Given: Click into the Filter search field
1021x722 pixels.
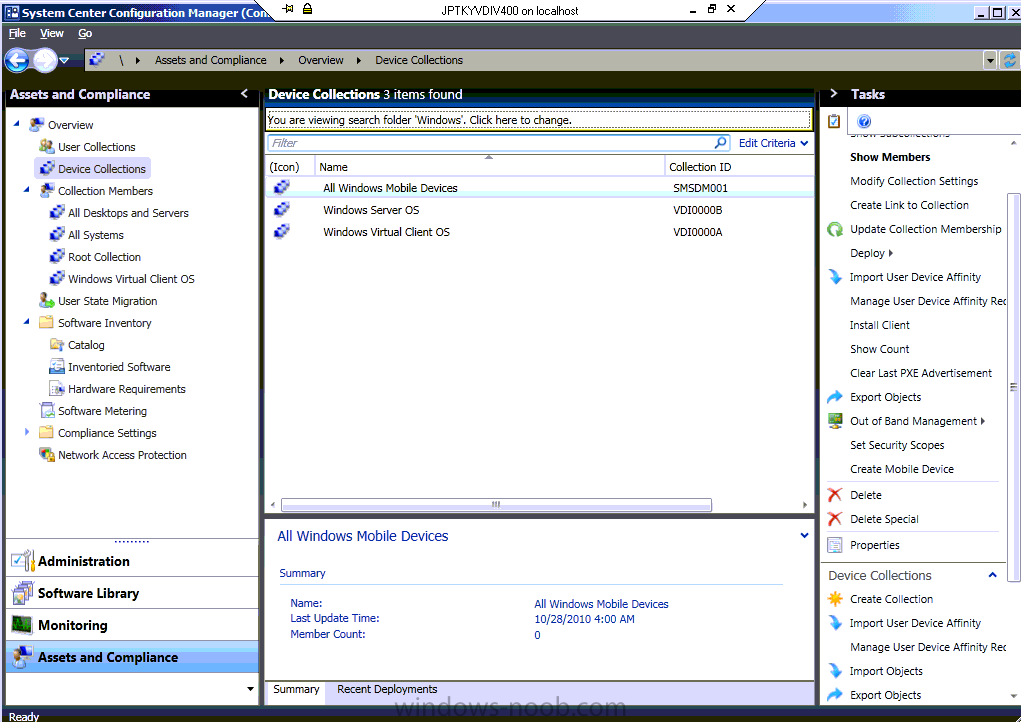Looking at the screenshot, I should click(x=490, y=143).
